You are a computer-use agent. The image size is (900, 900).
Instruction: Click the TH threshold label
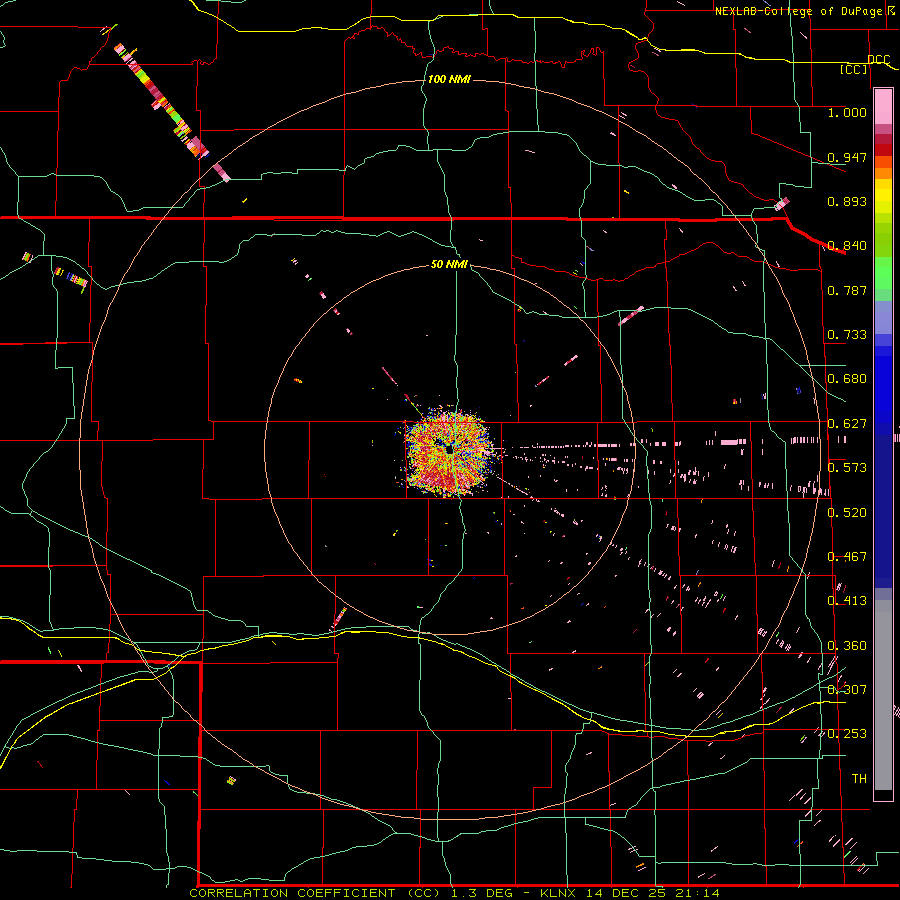pyautogui.click(x=859, y=779)
